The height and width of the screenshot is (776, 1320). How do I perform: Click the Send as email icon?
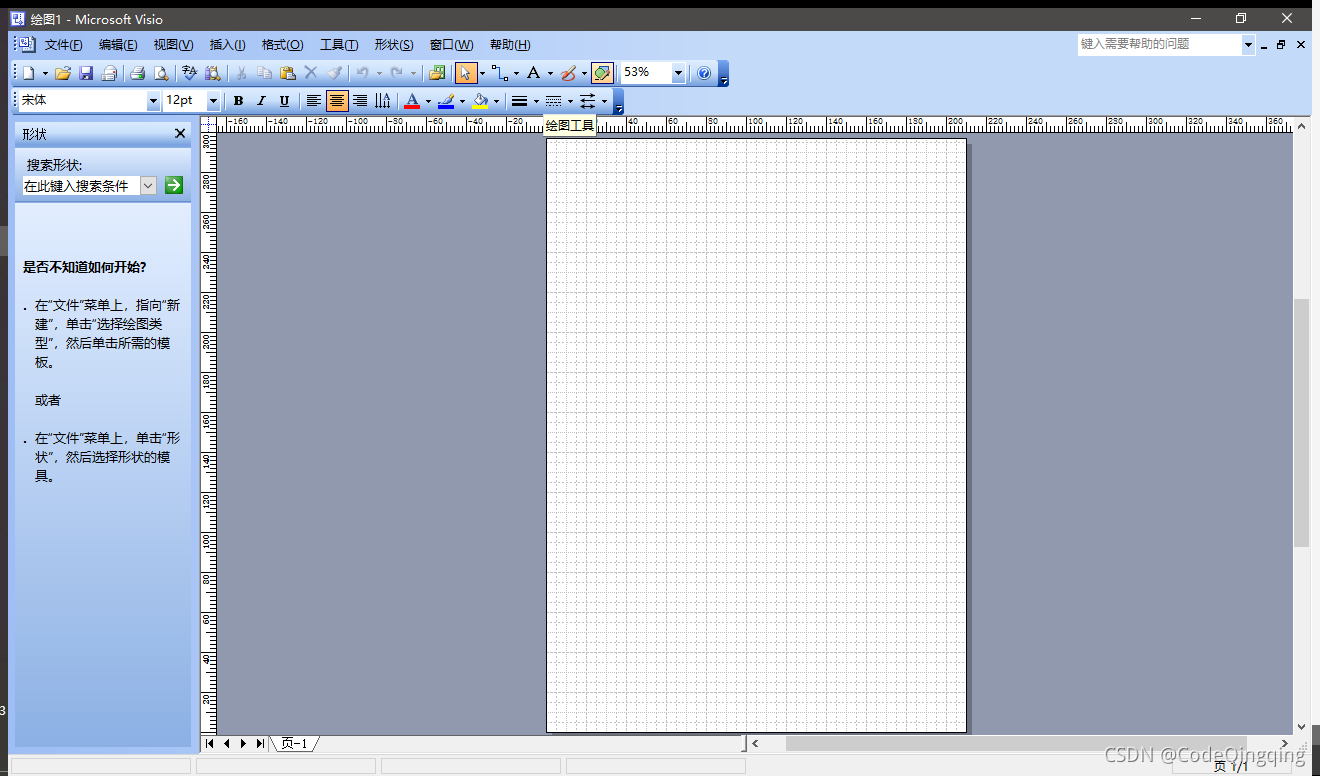coord(109,73)
